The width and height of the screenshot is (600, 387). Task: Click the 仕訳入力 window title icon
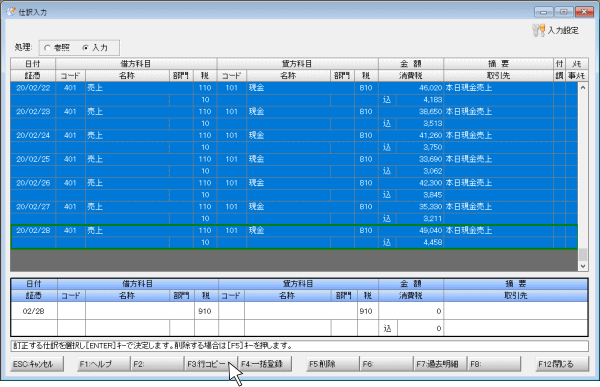click(x=11, y=12)
